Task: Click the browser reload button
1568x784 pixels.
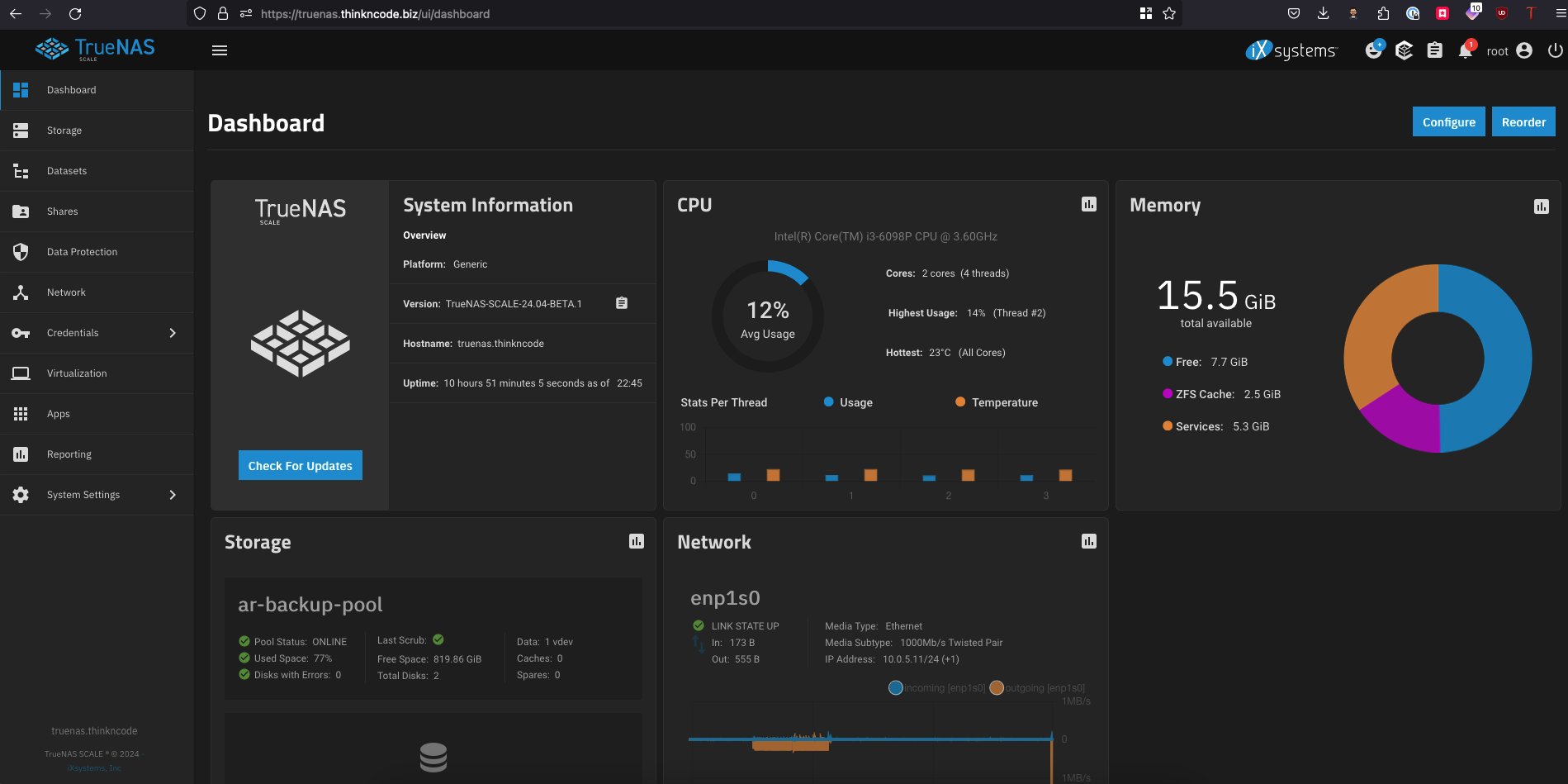Action: (75, 14)
